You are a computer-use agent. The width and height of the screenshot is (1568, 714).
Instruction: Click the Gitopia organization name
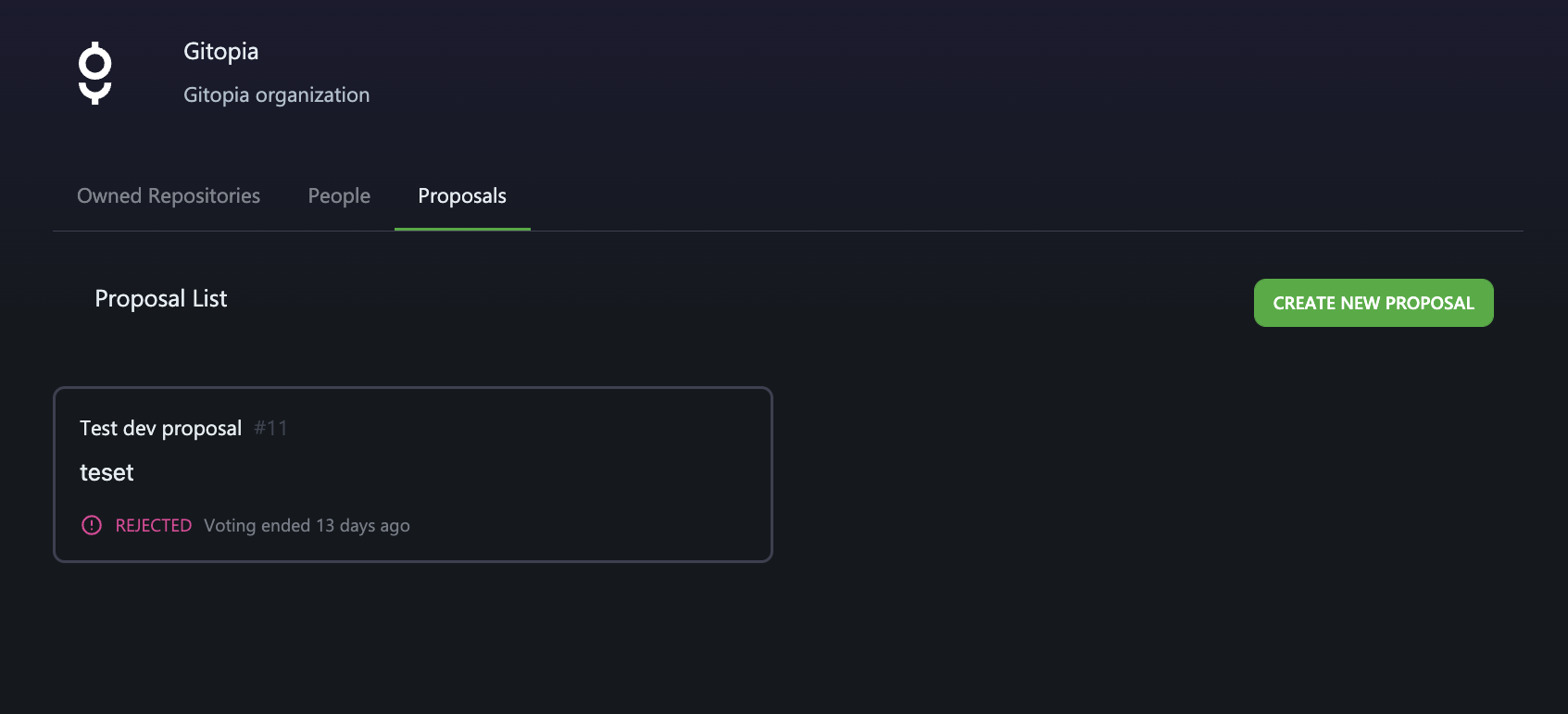220,51
